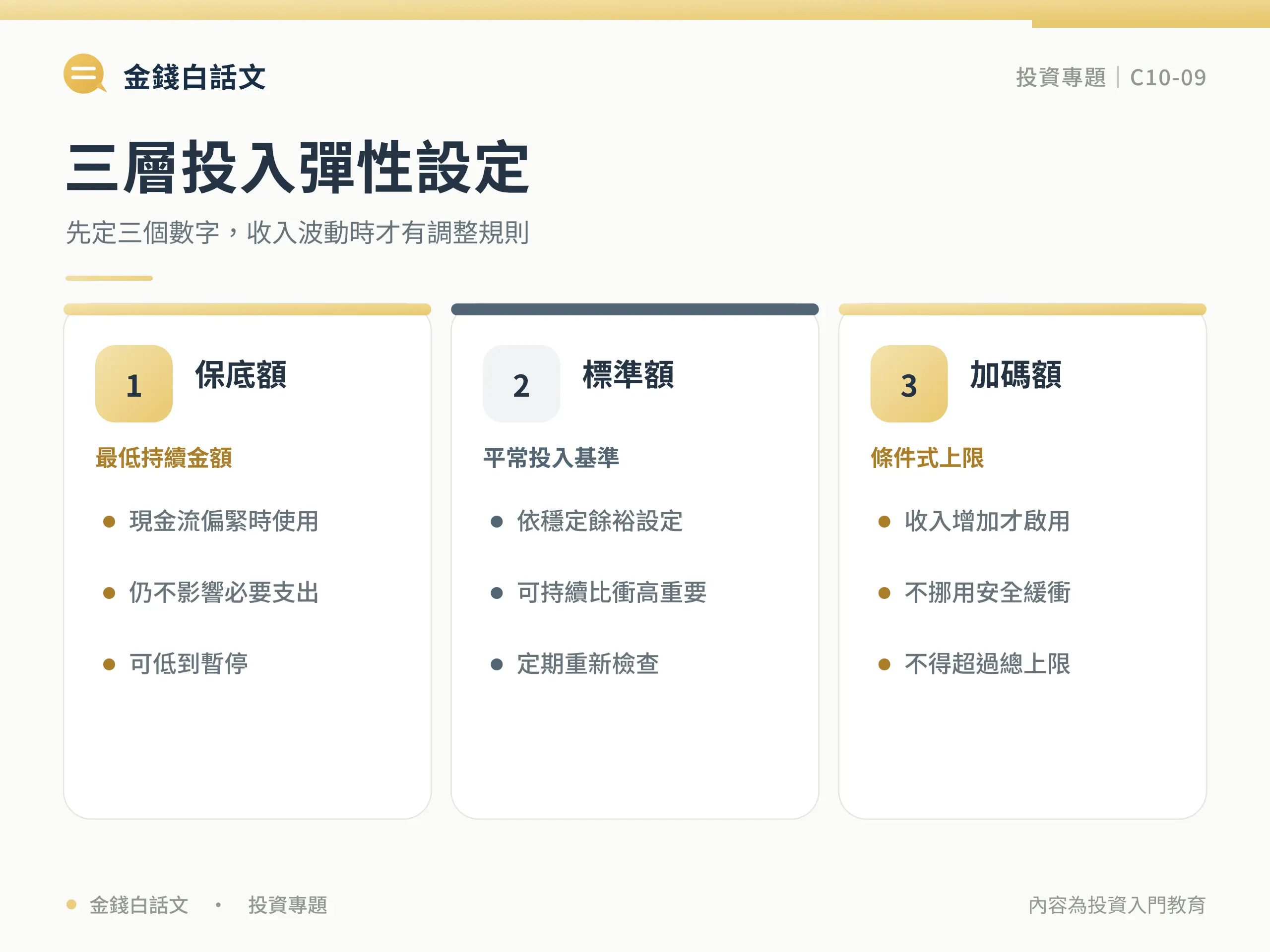Click the C10-09 slide code
Image resolution: width=1270 pixels, height=952 pixels.
[x=1168, y=77]
